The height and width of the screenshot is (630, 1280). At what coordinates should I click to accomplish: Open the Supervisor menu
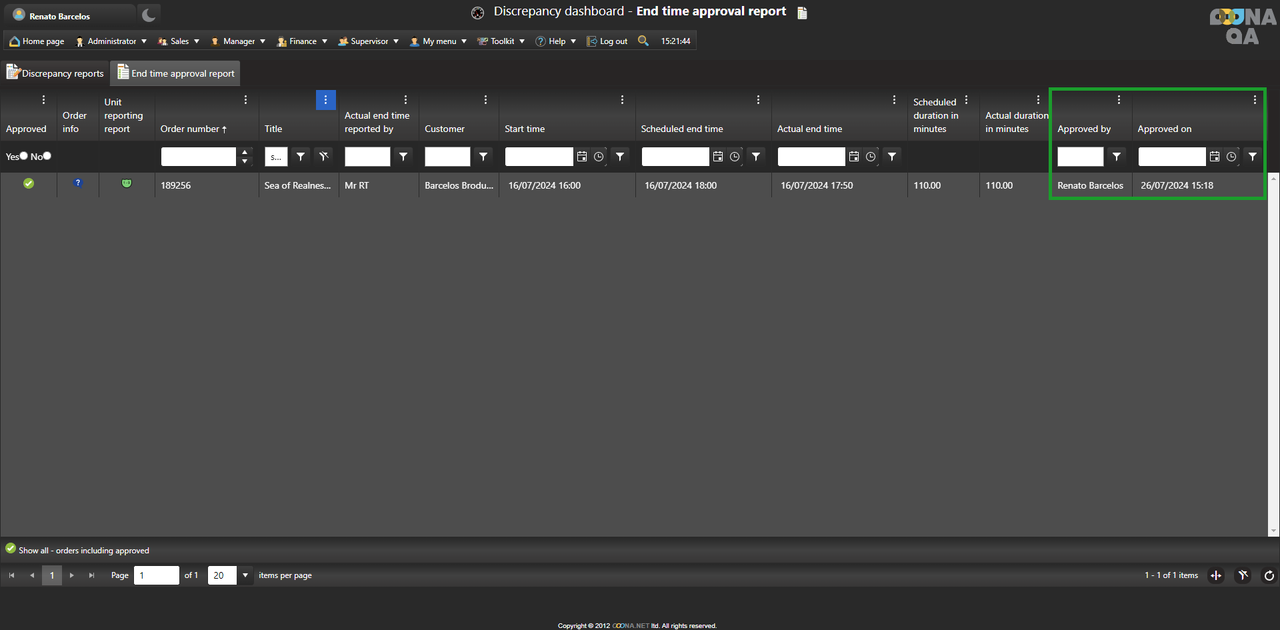tap(369, 41)
